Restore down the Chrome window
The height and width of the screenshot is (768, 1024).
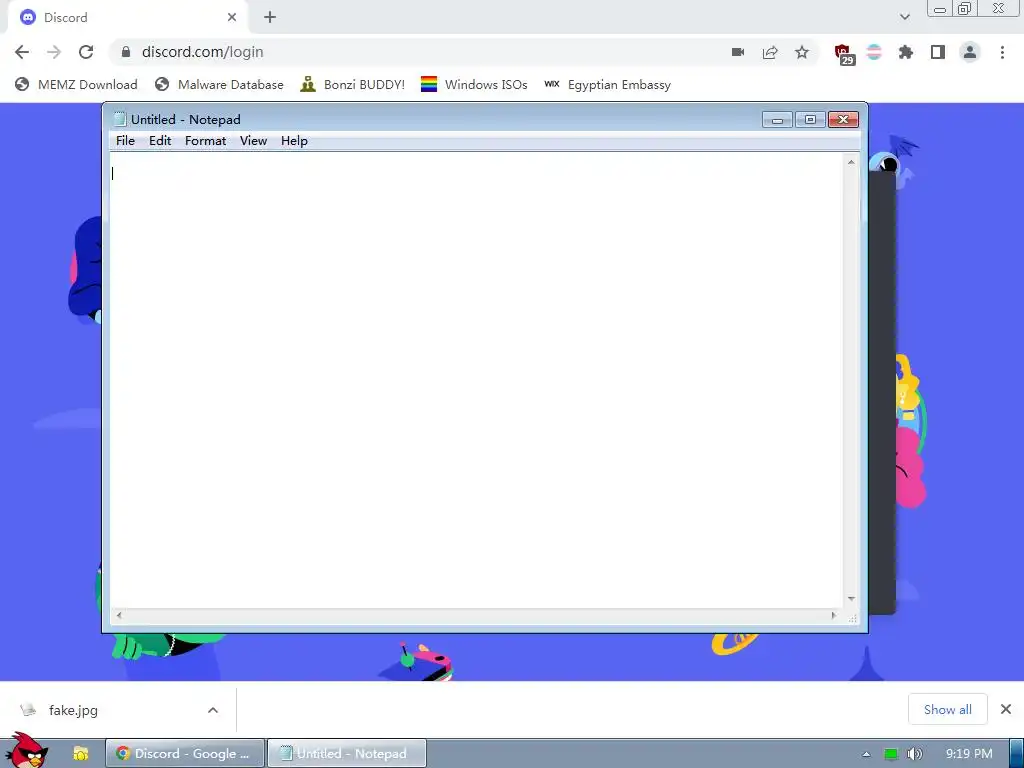click(x=964, y=9)
